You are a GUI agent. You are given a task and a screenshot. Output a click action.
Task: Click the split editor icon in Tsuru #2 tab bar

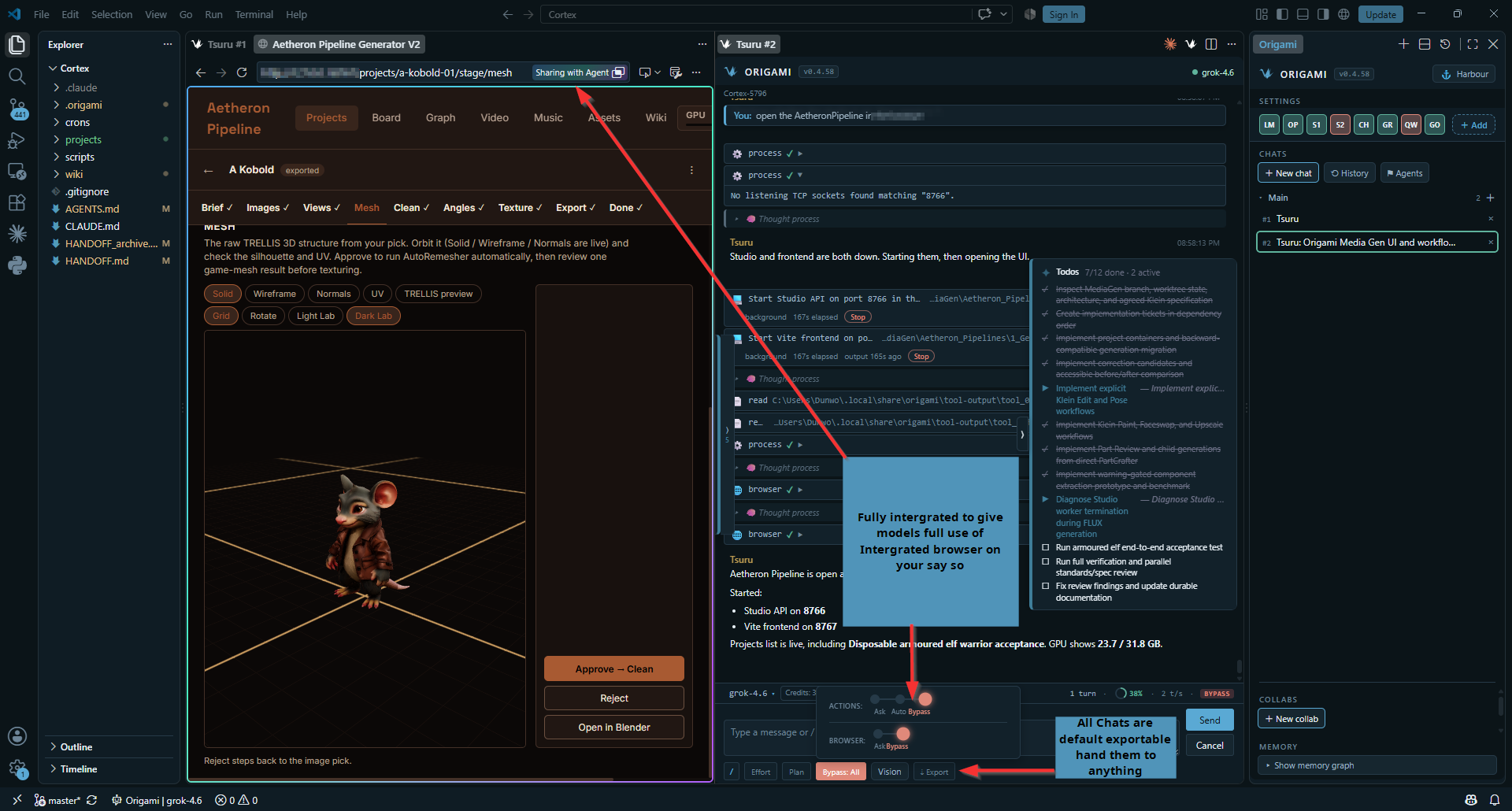pyautogui.click(x=1211, y=44)
